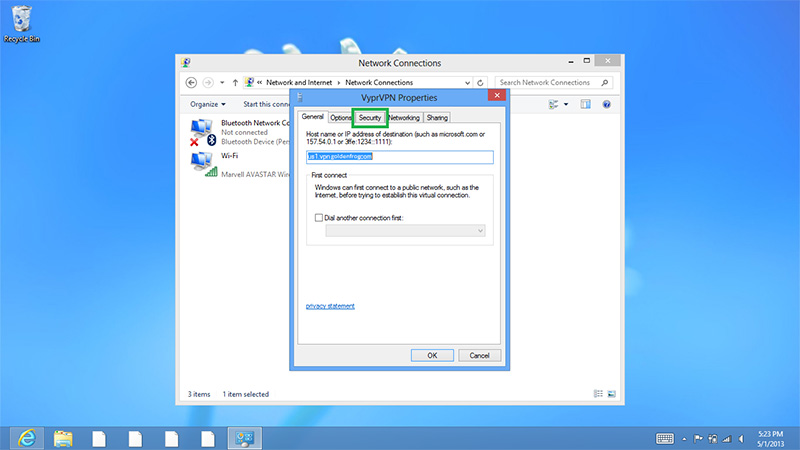Open the privacy statement link
800x450 pixels.
(x=330, y=306)
